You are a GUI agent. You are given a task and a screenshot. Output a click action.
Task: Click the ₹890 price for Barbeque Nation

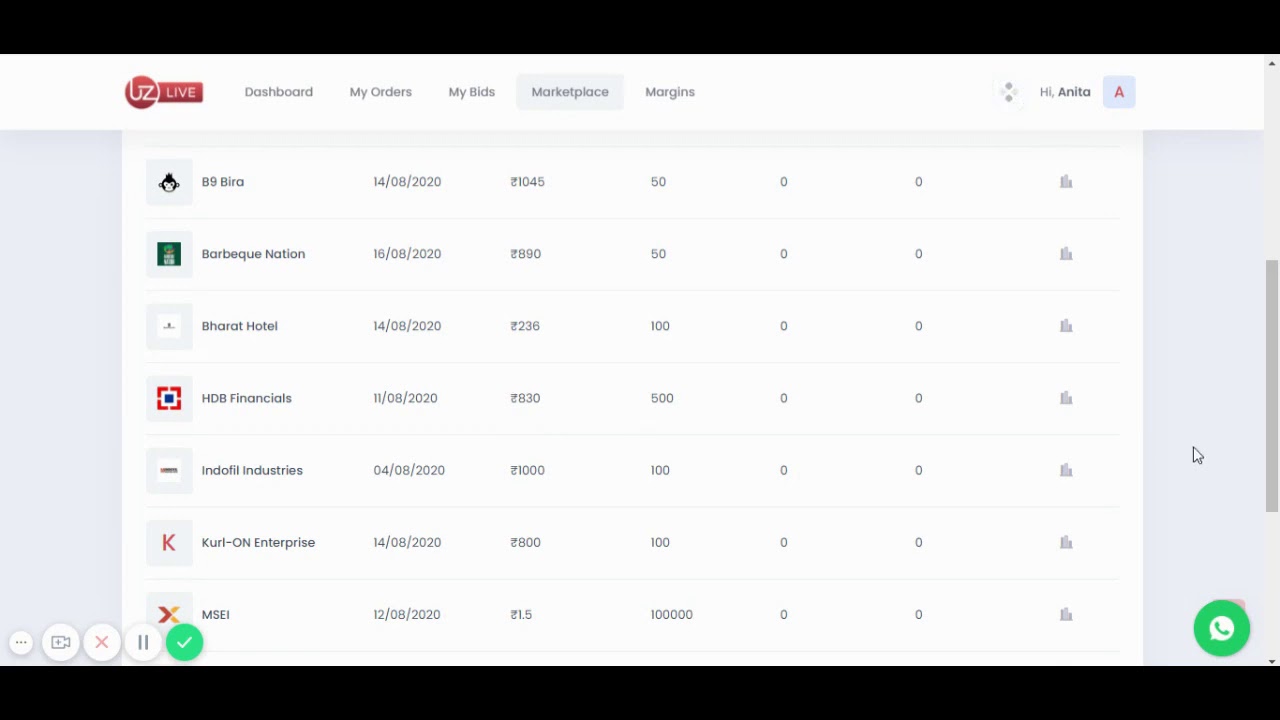pyautogui.click(x=525, y=254)
